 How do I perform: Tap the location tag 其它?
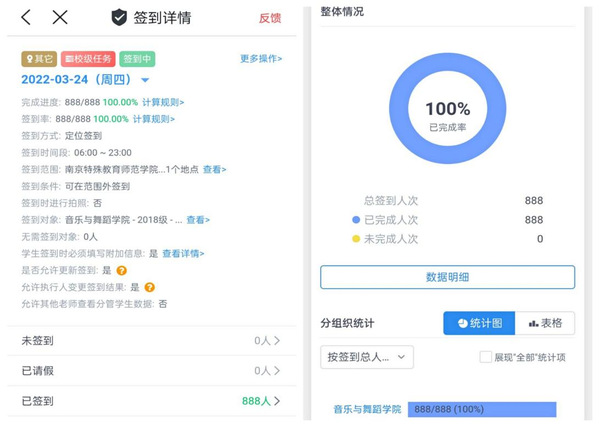(39, 59)
